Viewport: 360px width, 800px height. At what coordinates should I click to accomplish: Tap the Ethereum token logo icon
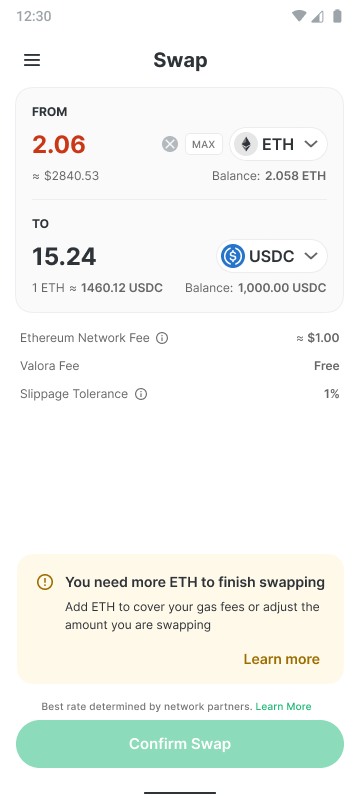(246, 144)
